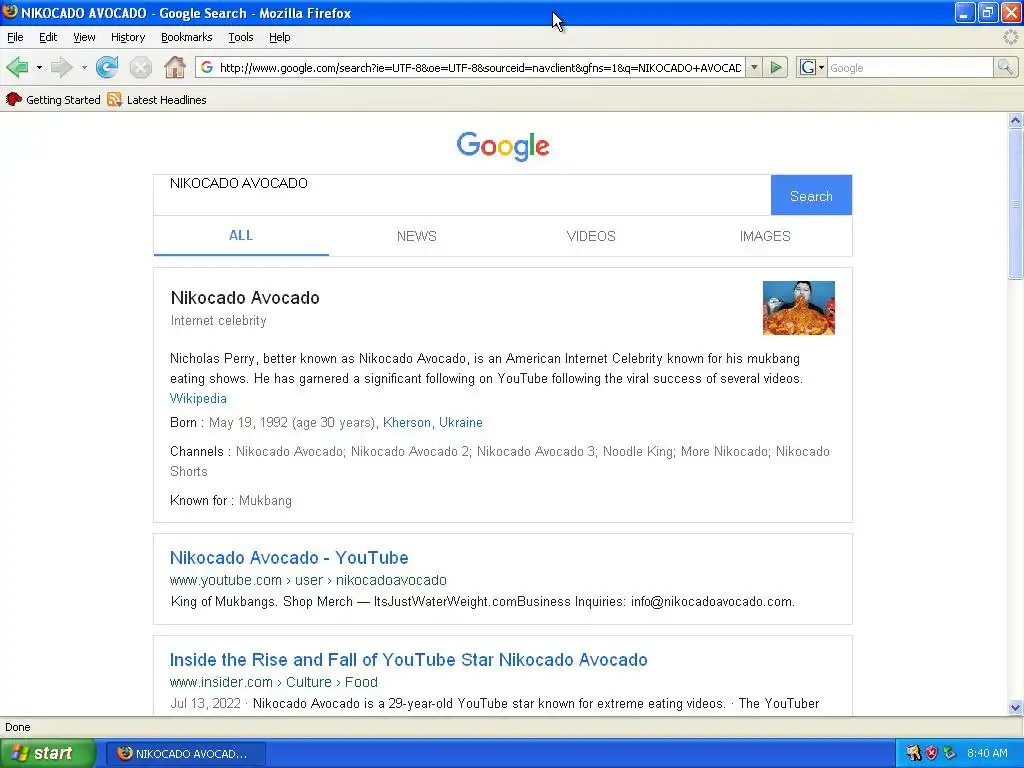
Task: Switch to the NEWS tab
Action: pyautogui.click(x=417, y=236)
